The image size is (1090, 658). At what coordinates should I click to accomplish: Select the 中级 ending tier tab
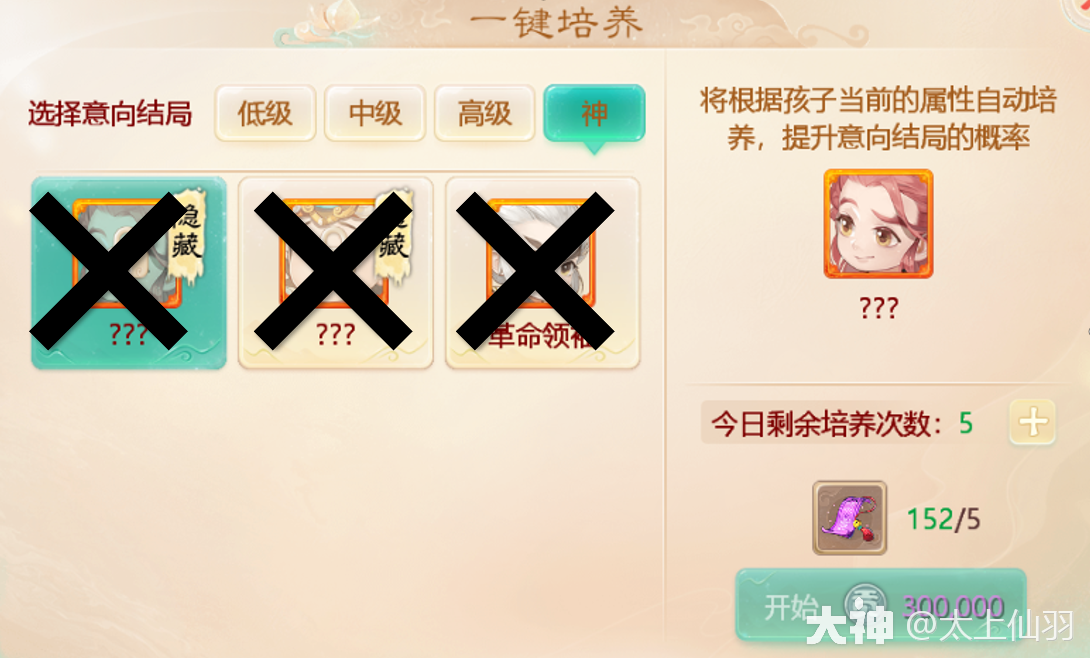[375, 113]
